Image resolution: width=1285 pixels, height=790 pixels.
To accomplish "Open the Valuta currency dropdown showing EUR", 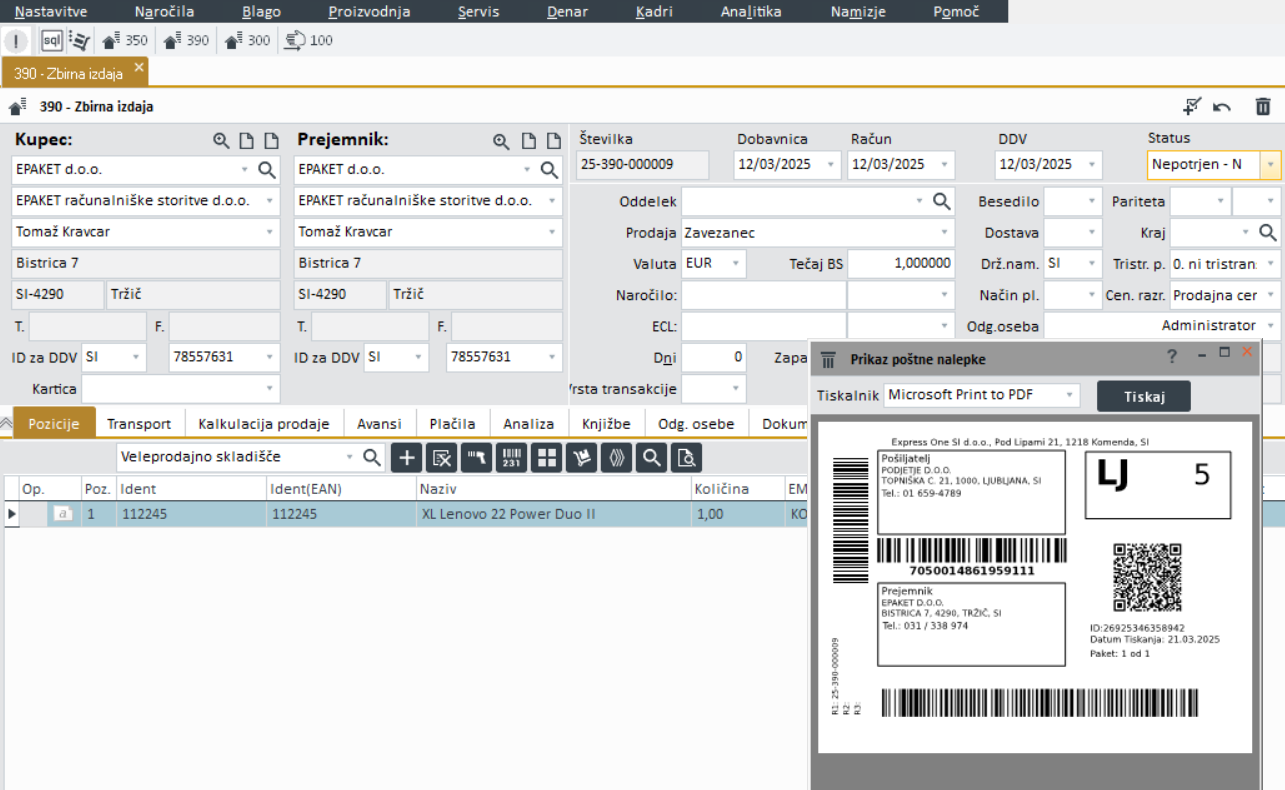I will coord(734,263).
